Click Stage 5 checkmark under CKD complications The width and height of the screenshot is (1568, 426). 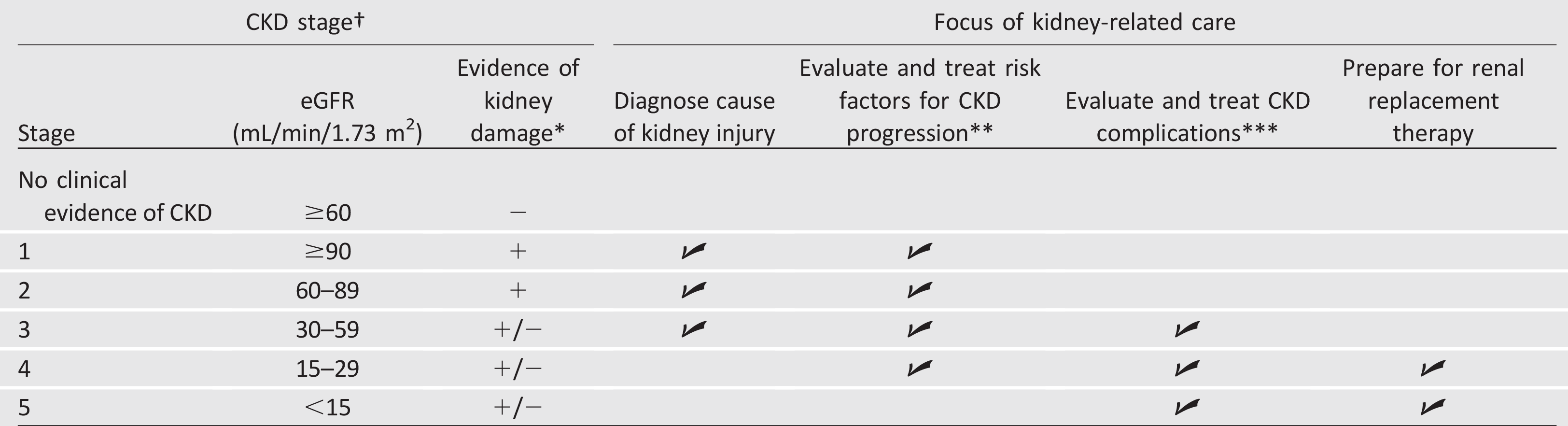pyautogui.click(x=1187, y=407)
